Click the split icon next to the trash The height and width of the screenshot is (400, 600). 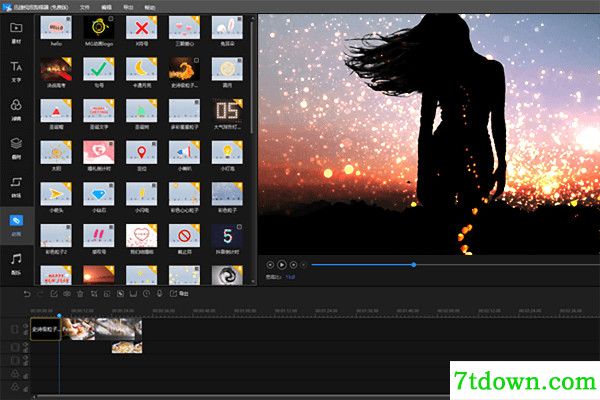pyautogui.click(x=67, y=294)
